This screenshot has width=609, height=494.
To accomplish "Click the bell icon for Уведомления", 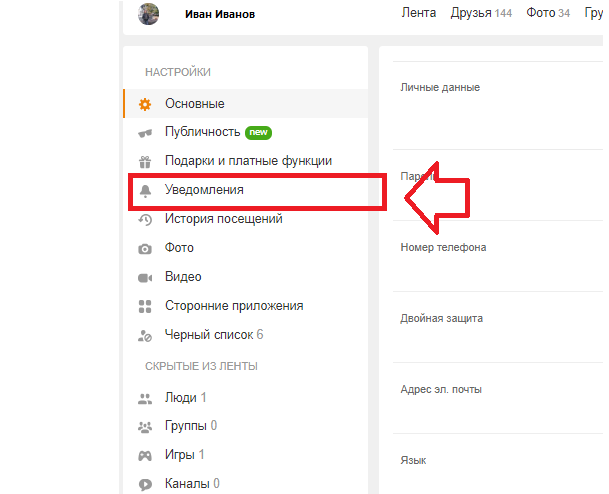I will click(145, 190).
